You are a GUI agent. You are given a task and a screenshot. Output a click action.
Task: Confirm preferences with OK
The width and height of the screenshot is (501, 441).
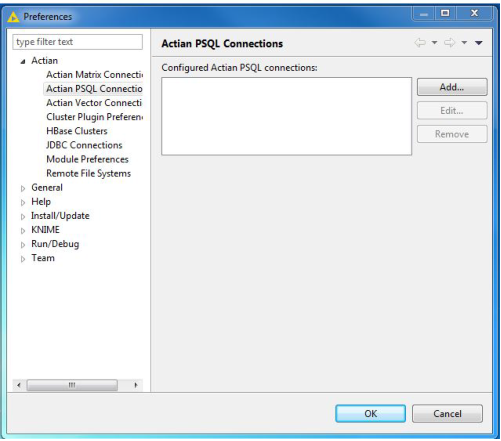pyautogui.click(x=371, y=414)
